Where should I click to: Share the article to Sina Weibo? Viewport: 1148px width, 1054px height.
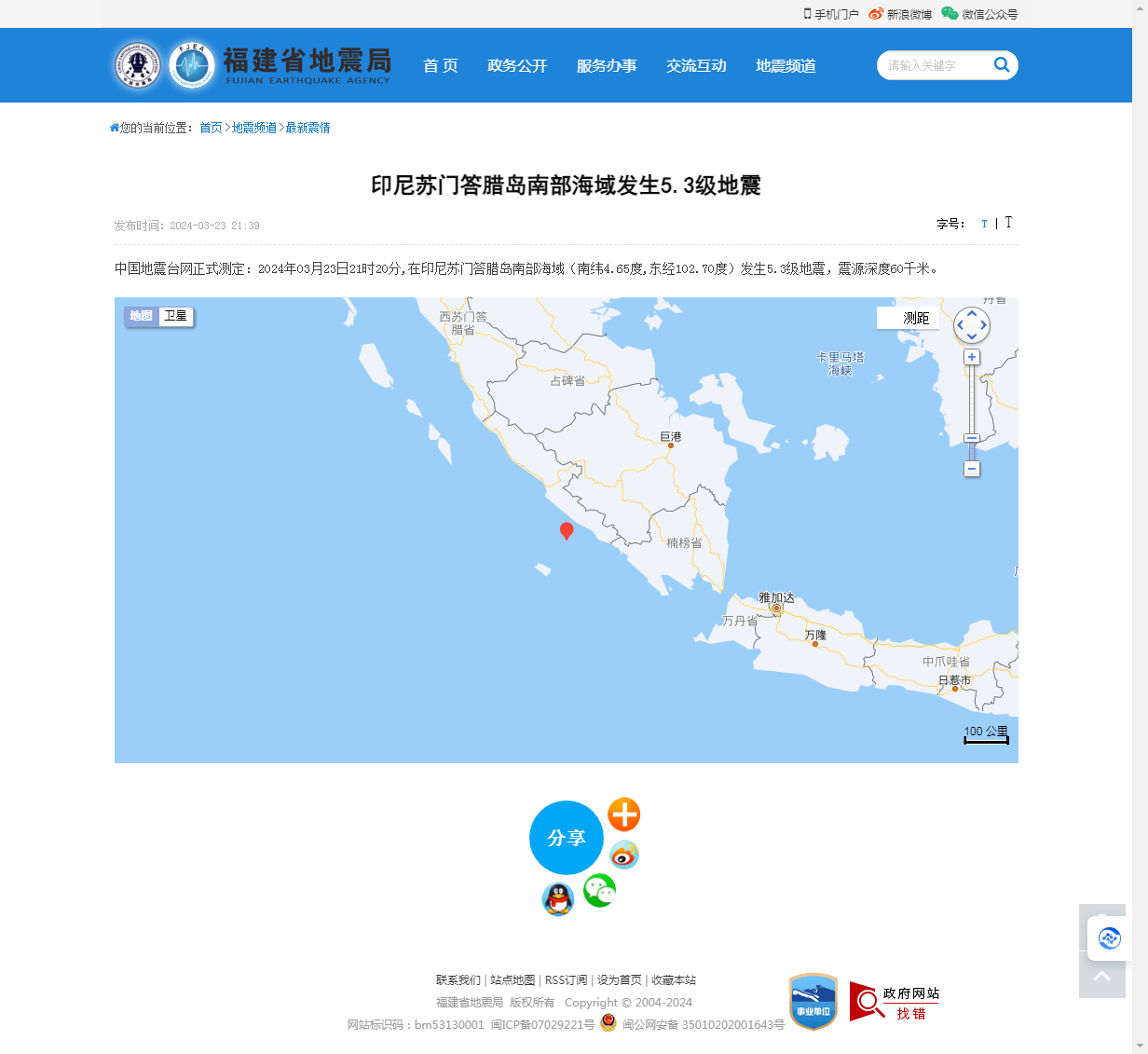(x=623, y=855)
